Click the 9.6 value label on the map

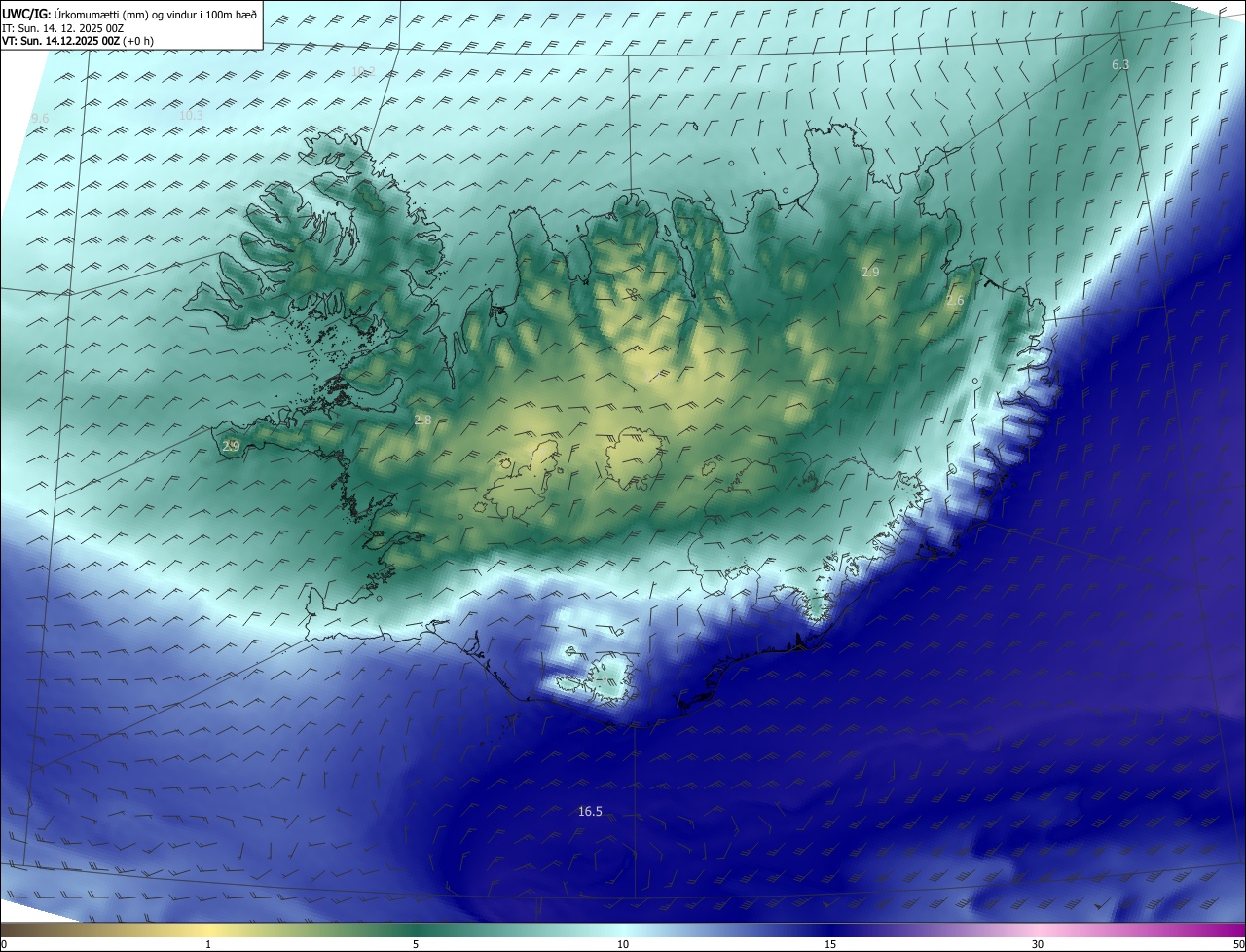click(x=40, y=118)
